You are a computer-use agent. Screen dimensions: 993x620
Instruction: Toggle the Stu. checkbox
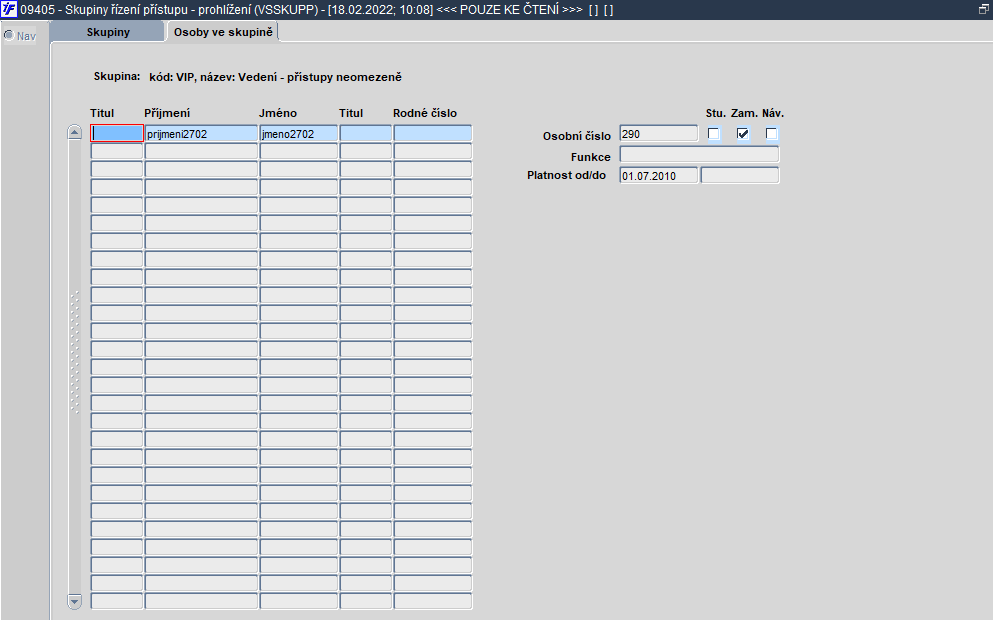click(x=714, y=134)
